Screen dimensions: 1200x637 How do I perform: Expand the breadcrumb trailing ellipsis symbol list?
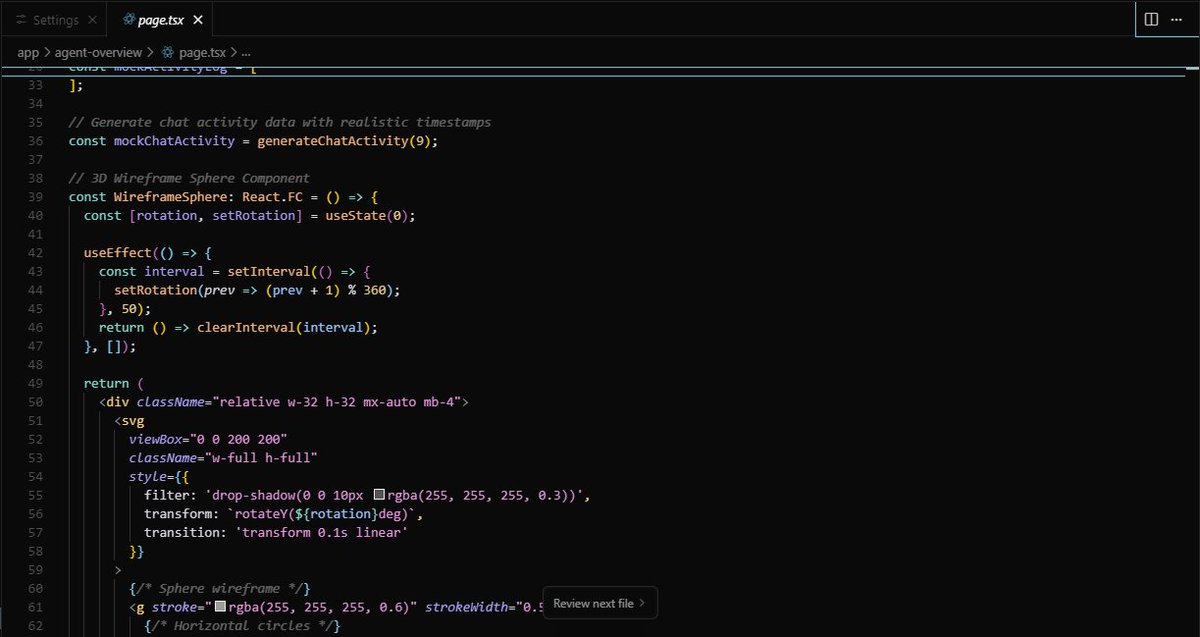(246, 51)
